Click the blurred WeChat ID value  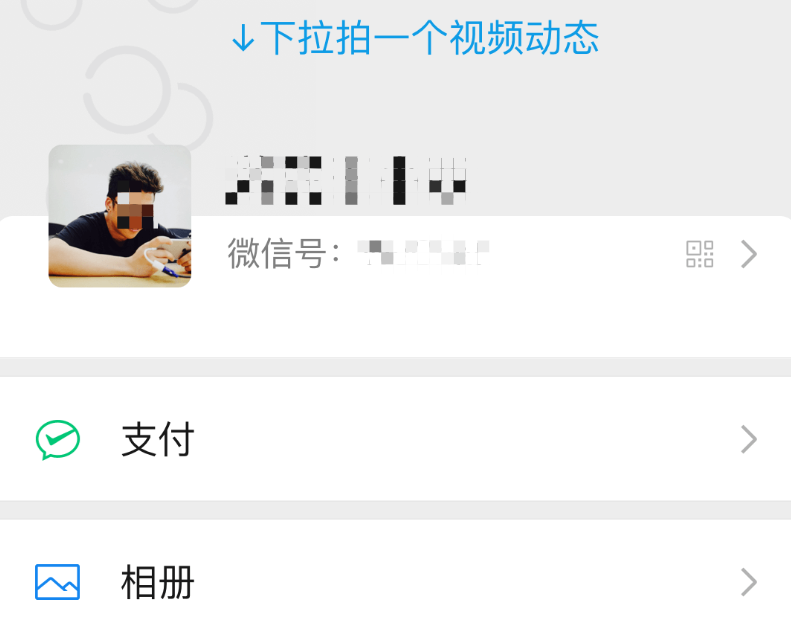(x=423, y=253)
